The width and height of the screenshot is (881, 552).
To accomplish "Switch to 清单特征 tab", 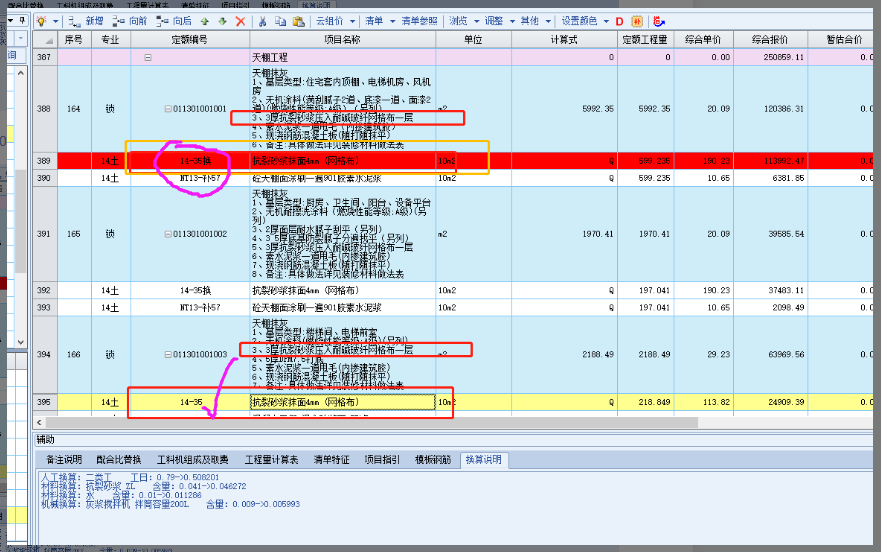I will [x=331, y=460].
